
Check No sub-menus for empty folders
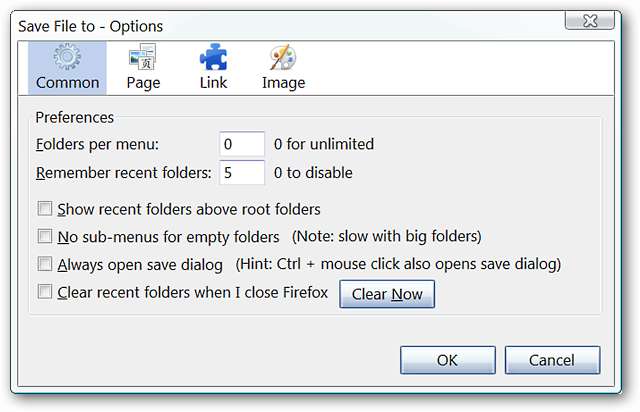[45, 237]
